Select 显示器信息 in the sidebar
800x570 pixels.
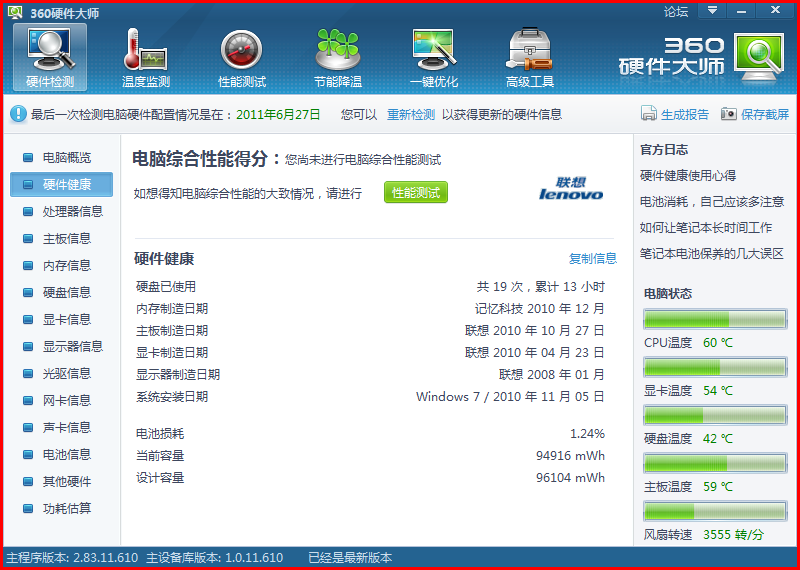coord(61,347)
